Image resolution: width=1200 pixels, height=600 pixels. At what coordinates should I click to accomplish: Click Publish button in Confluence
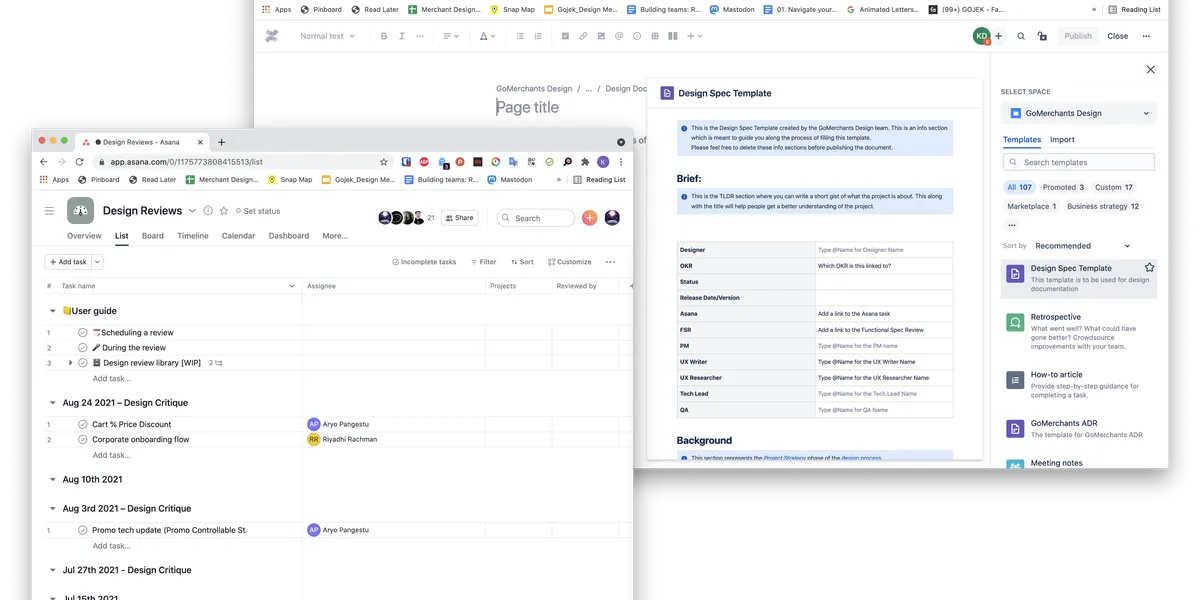click(1078, 36)
